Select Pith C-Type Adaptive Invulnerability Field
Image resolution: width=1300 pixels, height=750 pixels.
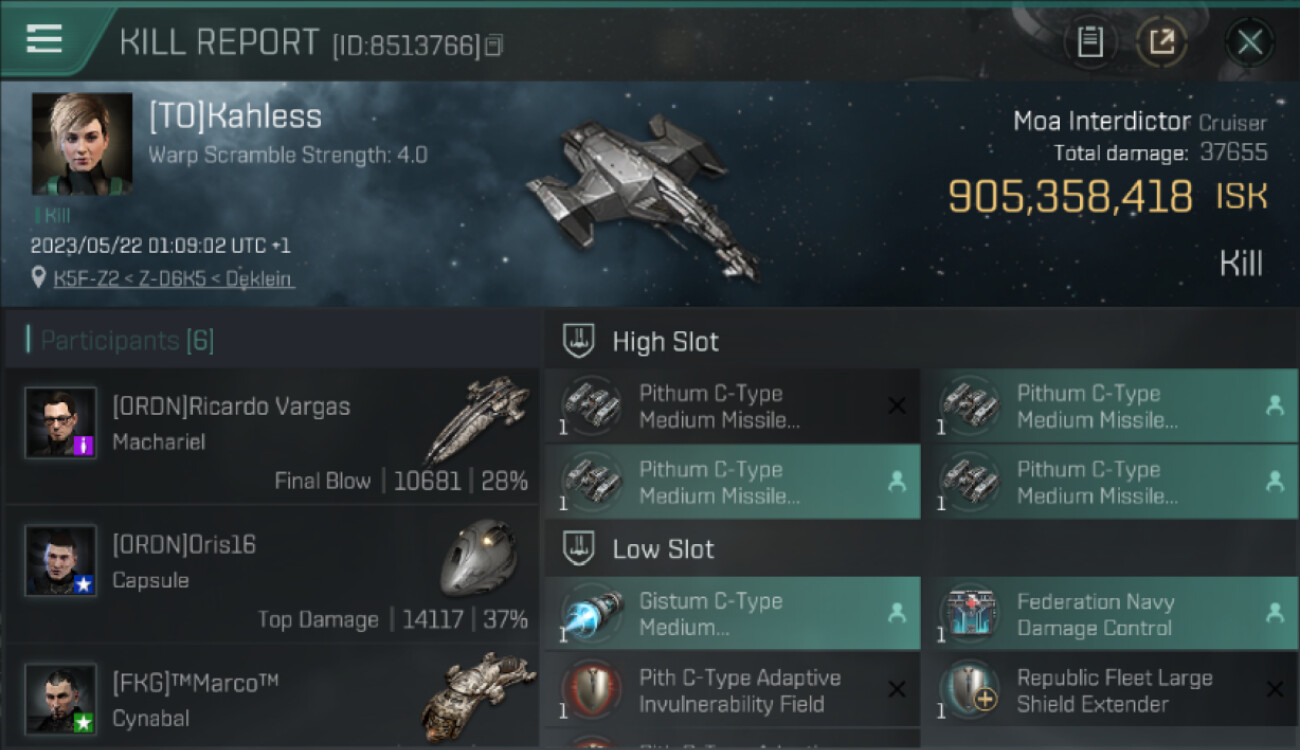[x=733, y=690]
